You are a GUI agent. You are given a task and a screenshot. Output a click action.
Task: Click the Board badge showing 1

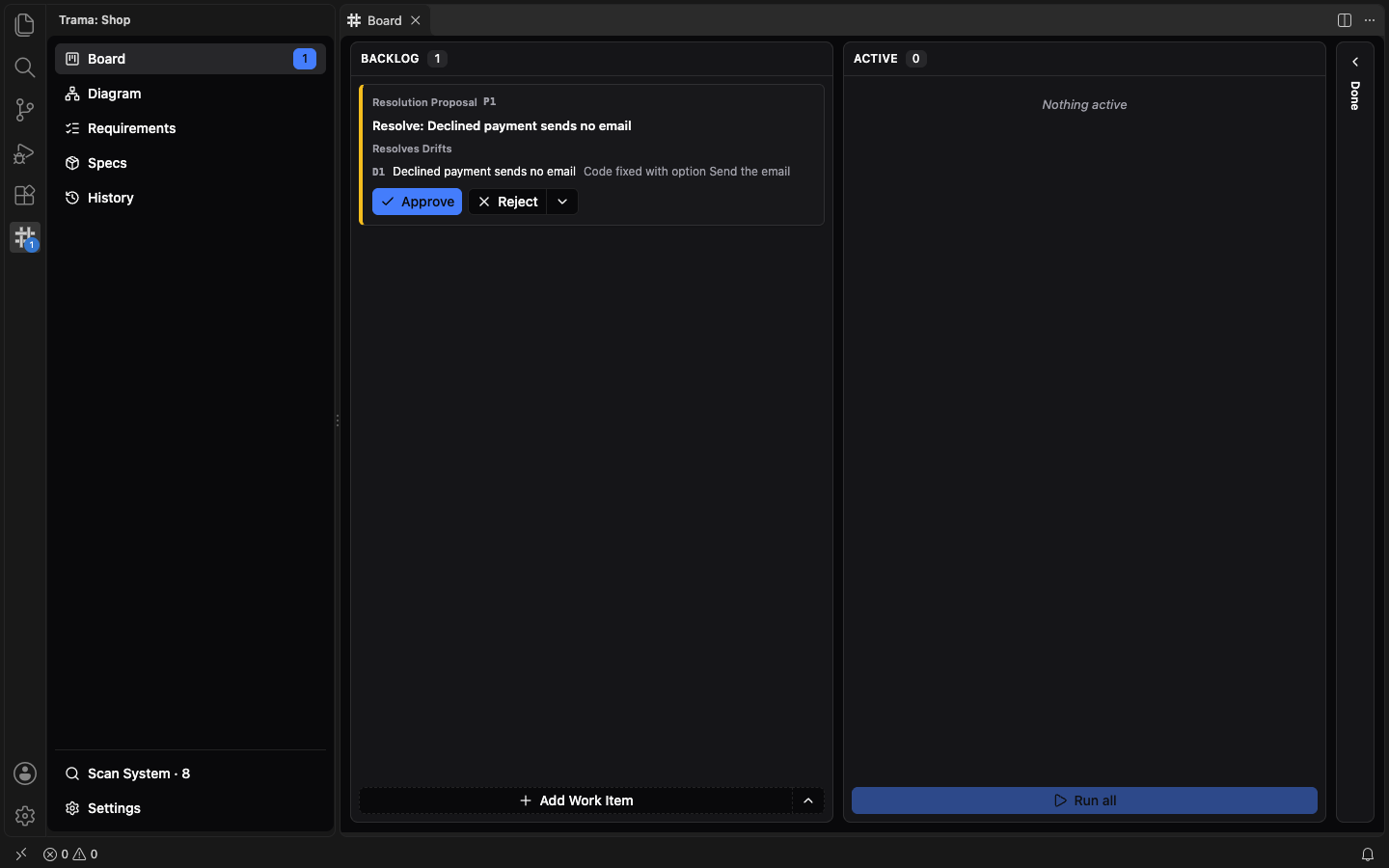pos(305,59)
